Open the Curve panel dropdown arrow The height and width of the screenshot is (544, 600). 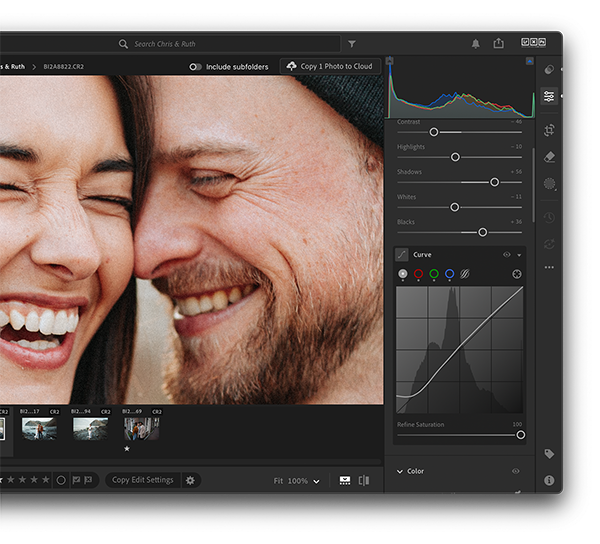click(x=519, y=255)
